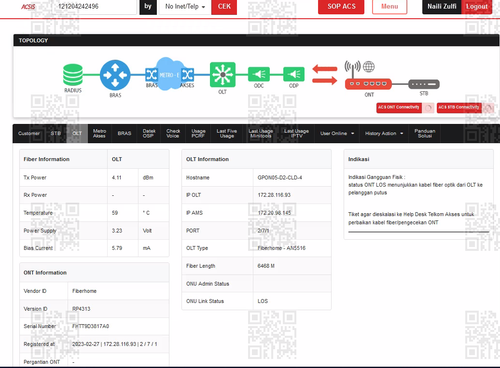Screen dimensions: 500x368
Task: Open the Last Five Usage tab
Action: (227, 133)
